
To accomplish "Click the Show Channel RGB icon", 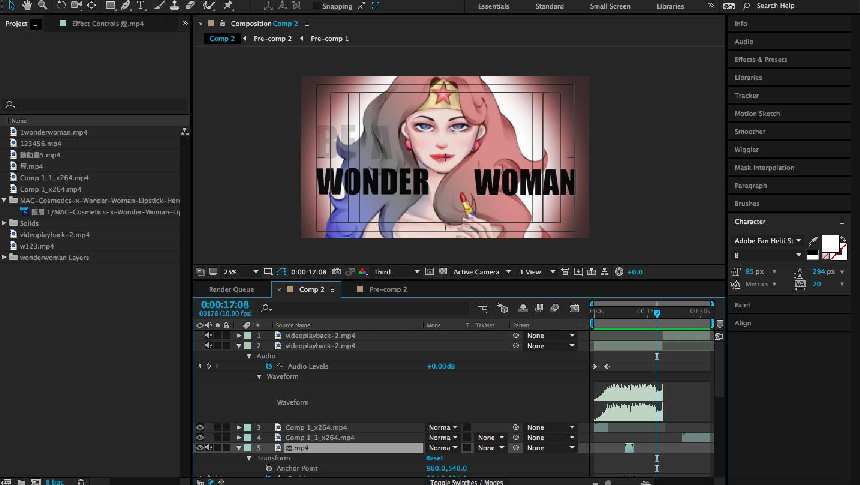I will [x=363, y=272].
